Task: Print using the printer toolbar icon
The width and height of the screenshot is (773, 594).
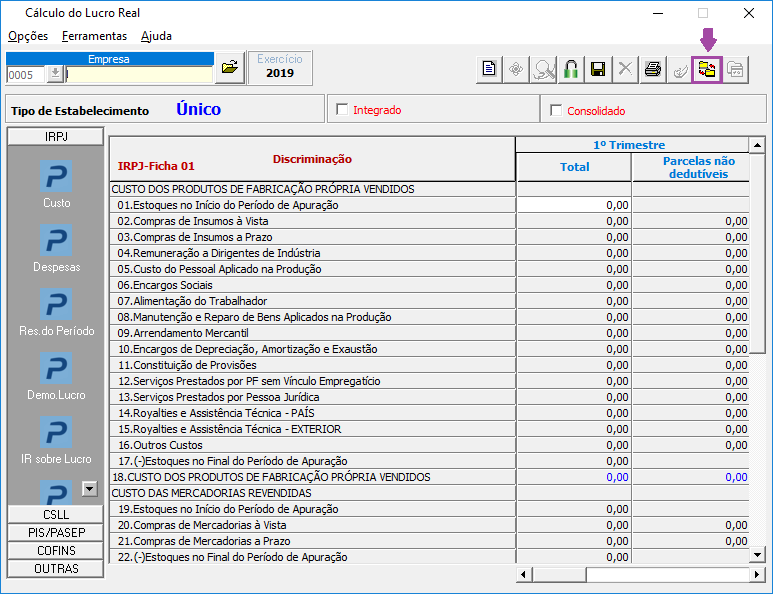Action: click(653, 69)
